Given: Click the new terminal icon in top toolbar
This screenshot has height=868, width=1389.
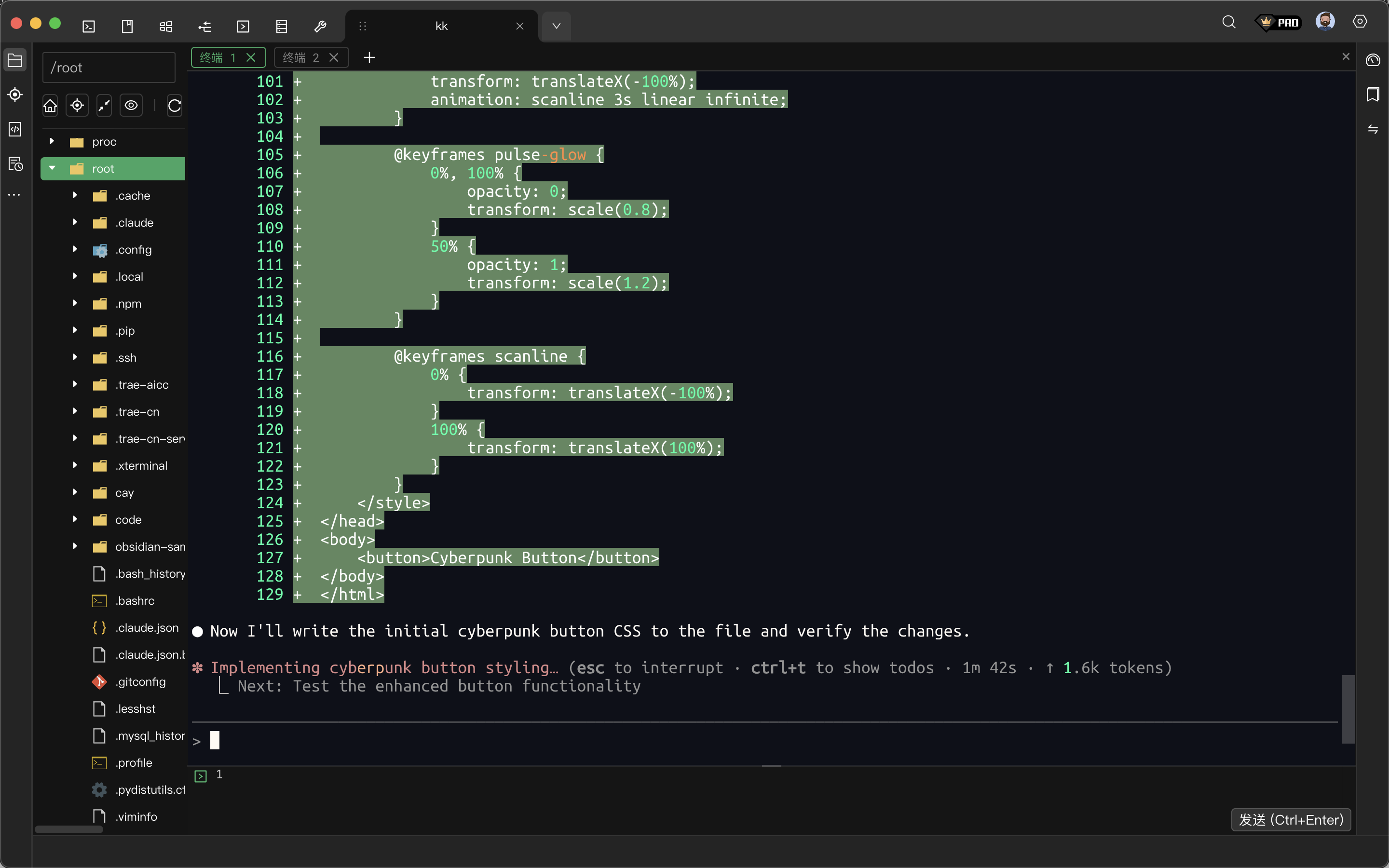Looking at the screenshot, I should (x=89, y=26).
